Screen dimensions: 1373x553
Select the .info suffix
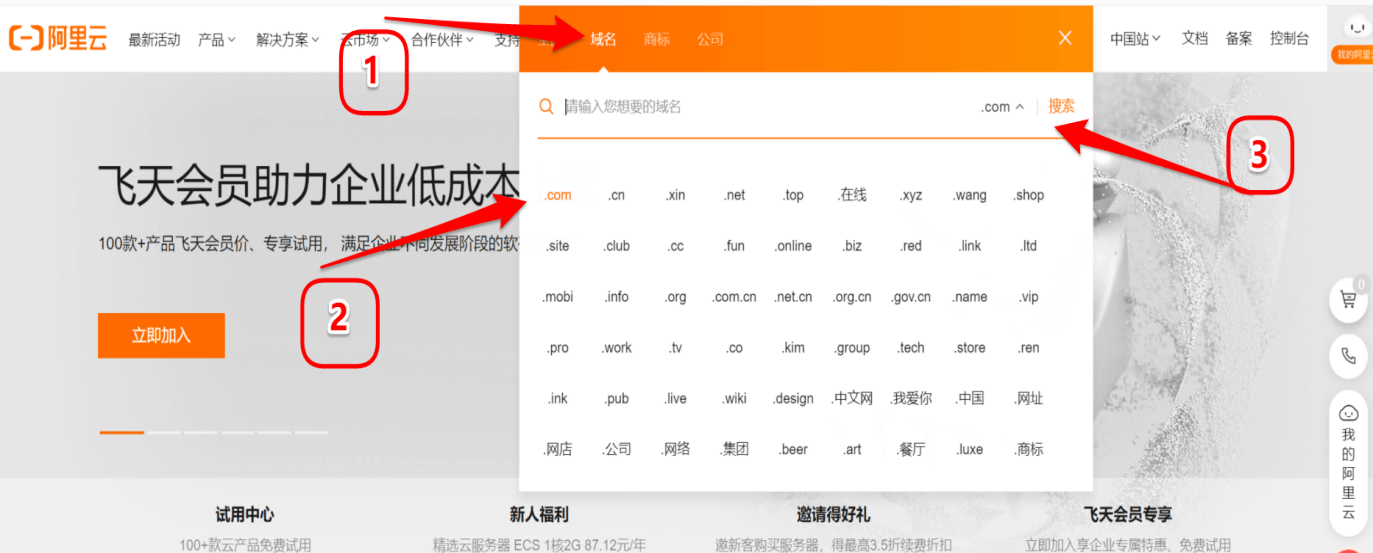[617, 297]
